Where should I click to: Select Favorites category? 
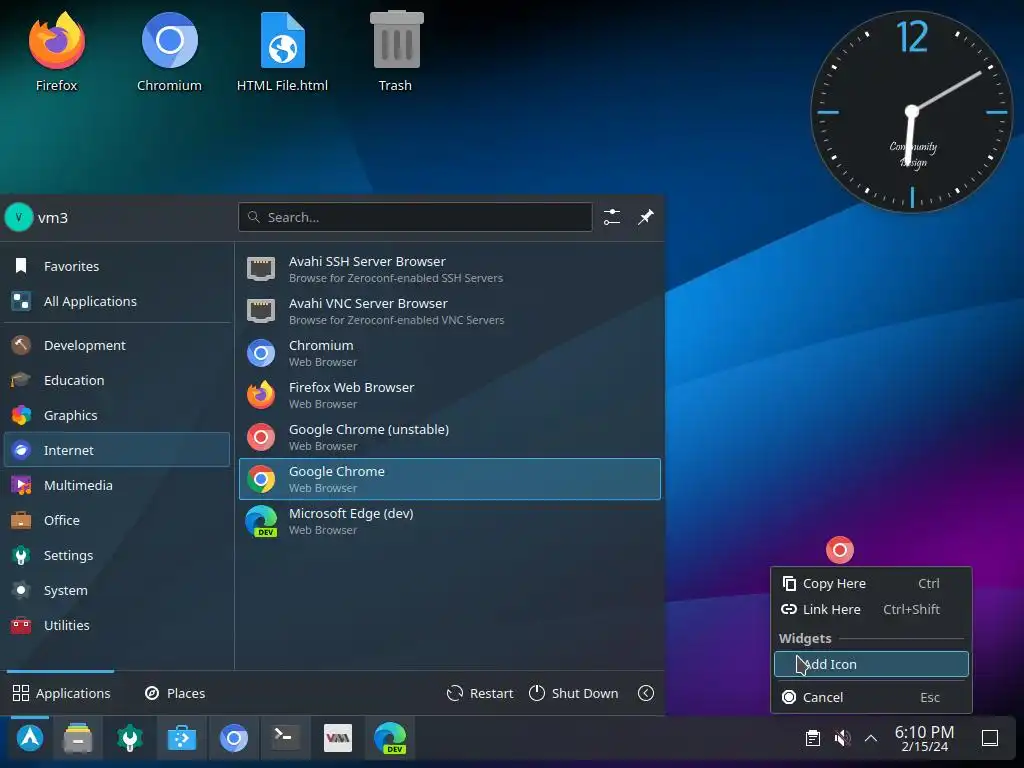(118, 266)
